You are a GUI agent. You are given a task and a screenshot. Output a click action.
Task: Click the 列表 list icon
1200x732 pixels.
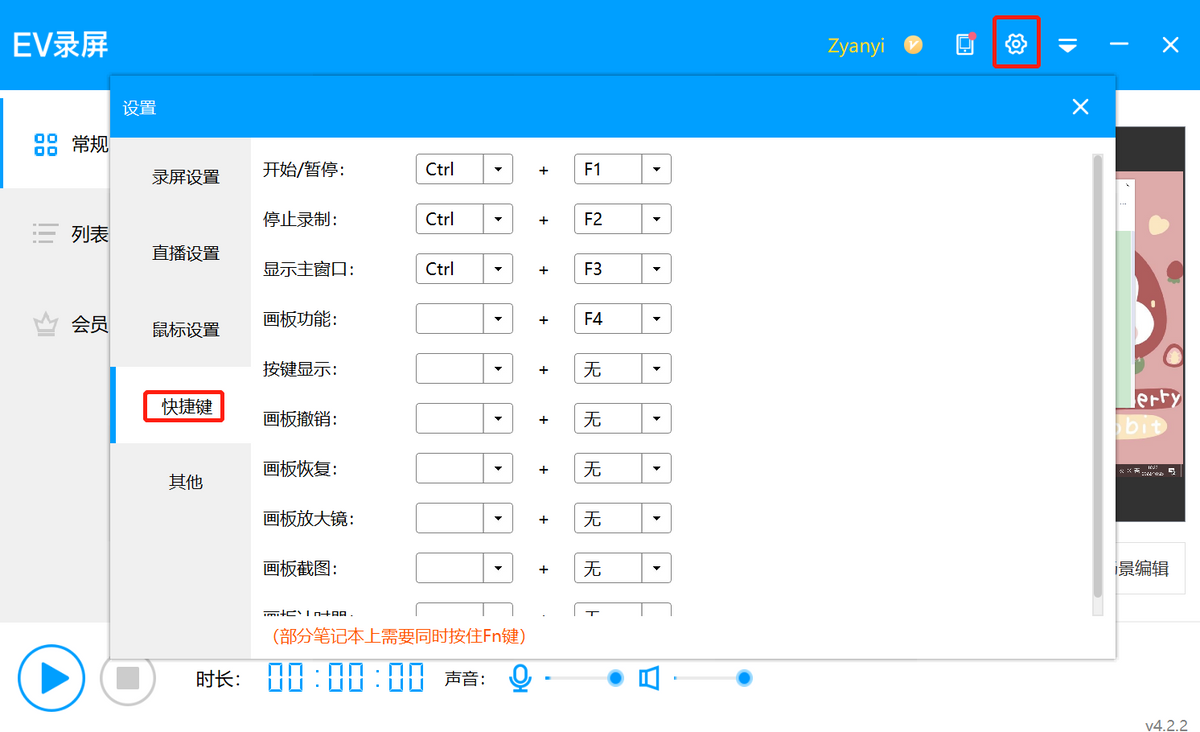click(x=45, y=234)
